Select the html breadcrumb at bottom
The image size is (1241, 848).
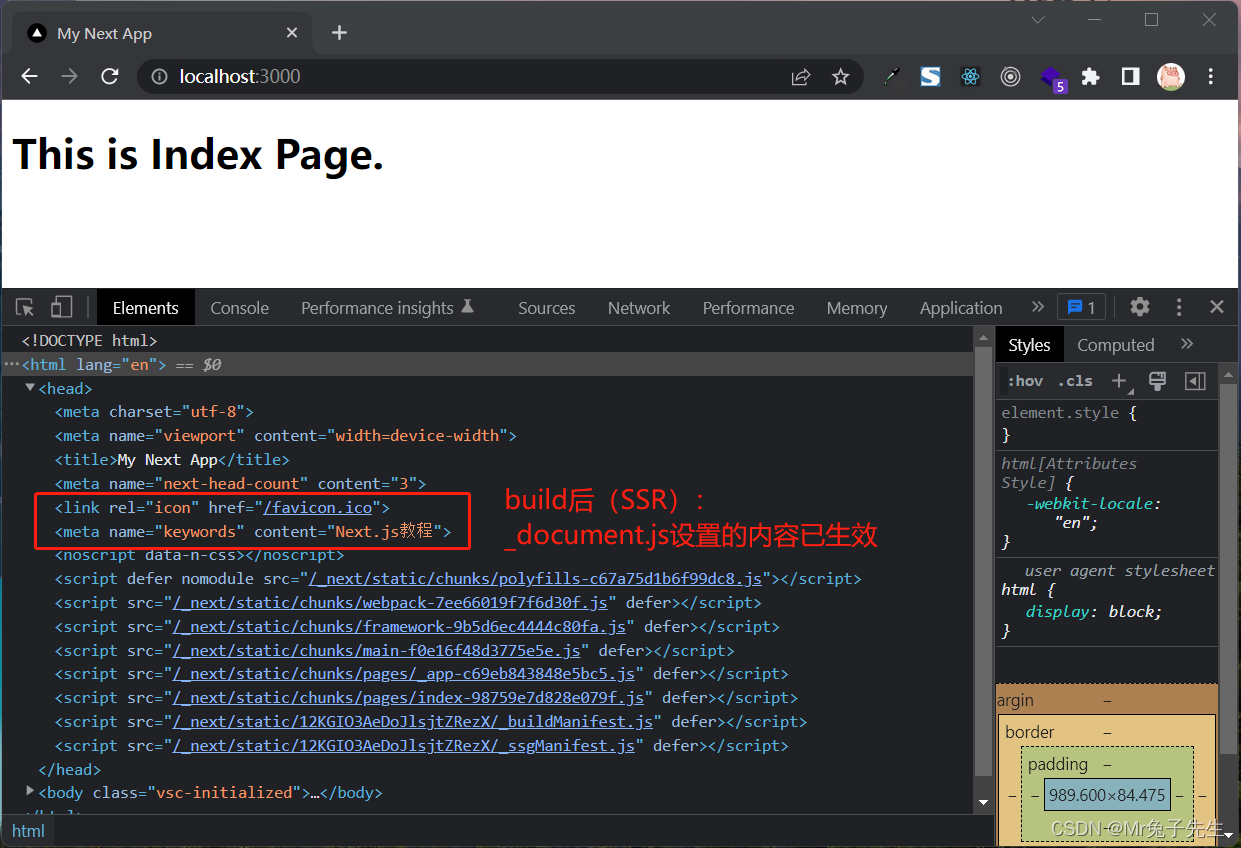tap(28, 831)
